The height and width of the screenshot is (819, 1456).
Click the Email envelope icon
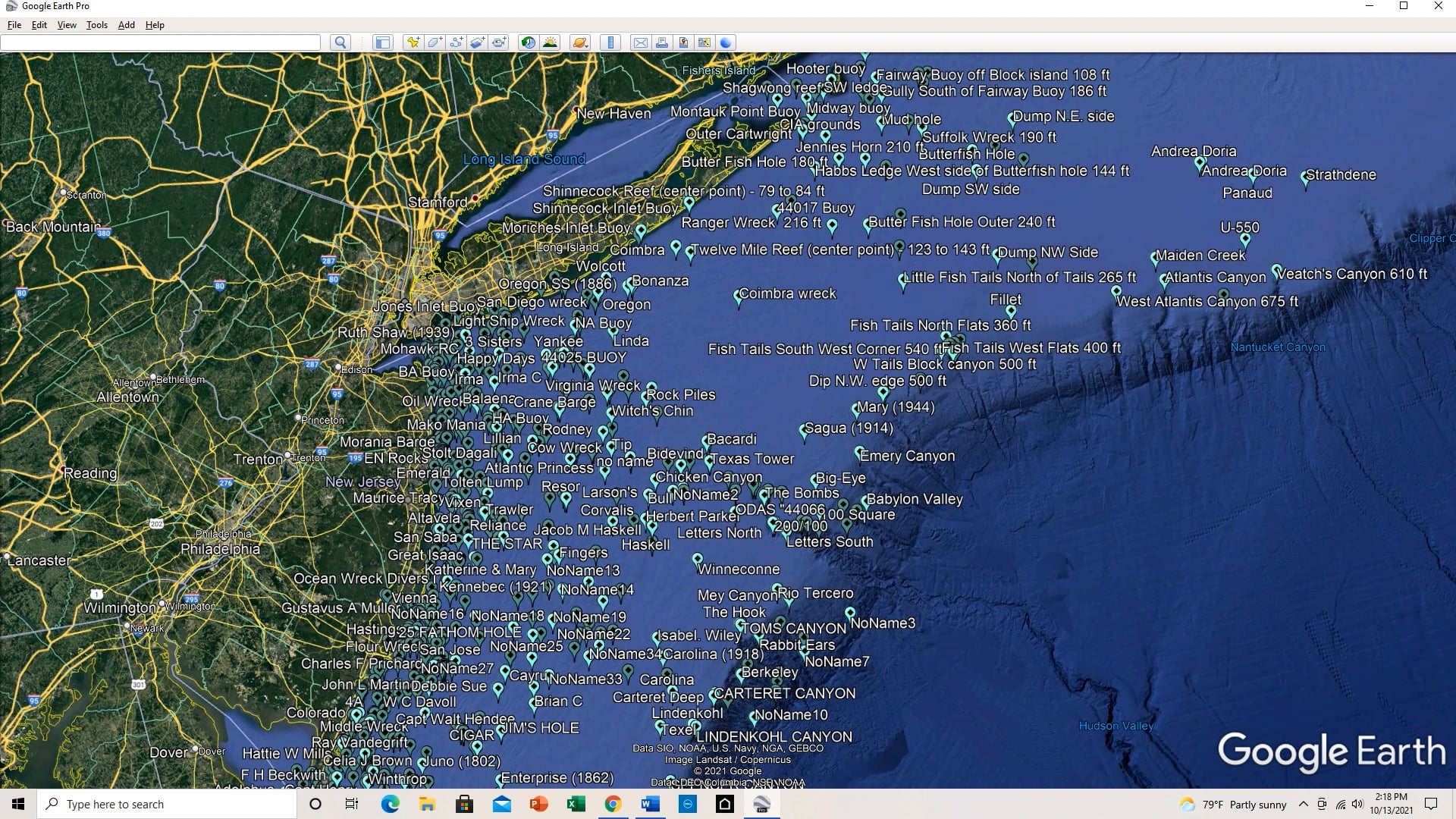tap(641, 42)
